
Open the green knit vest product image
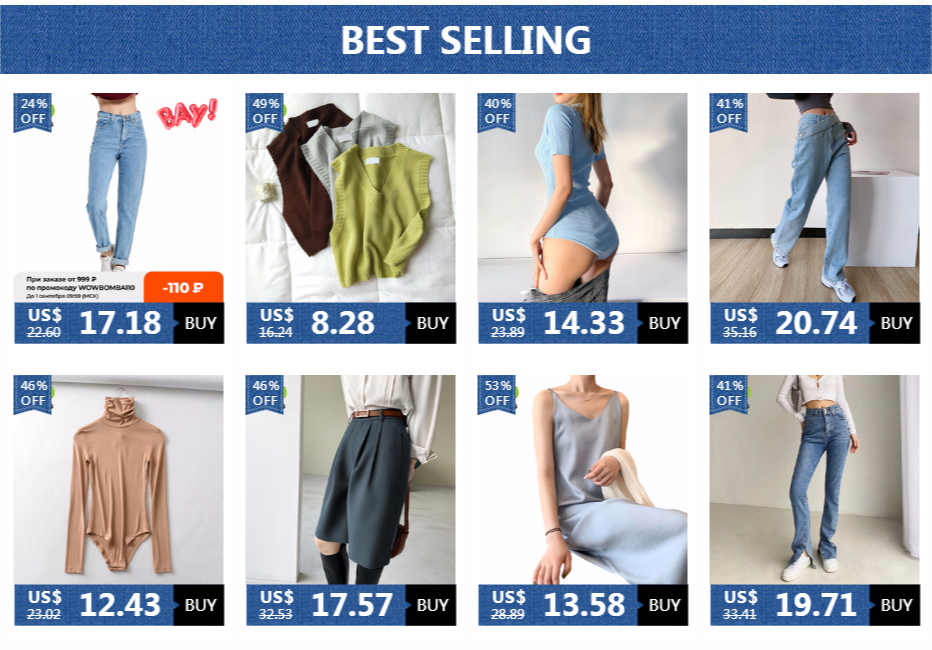pyautogui.click(x=351, y=197)
